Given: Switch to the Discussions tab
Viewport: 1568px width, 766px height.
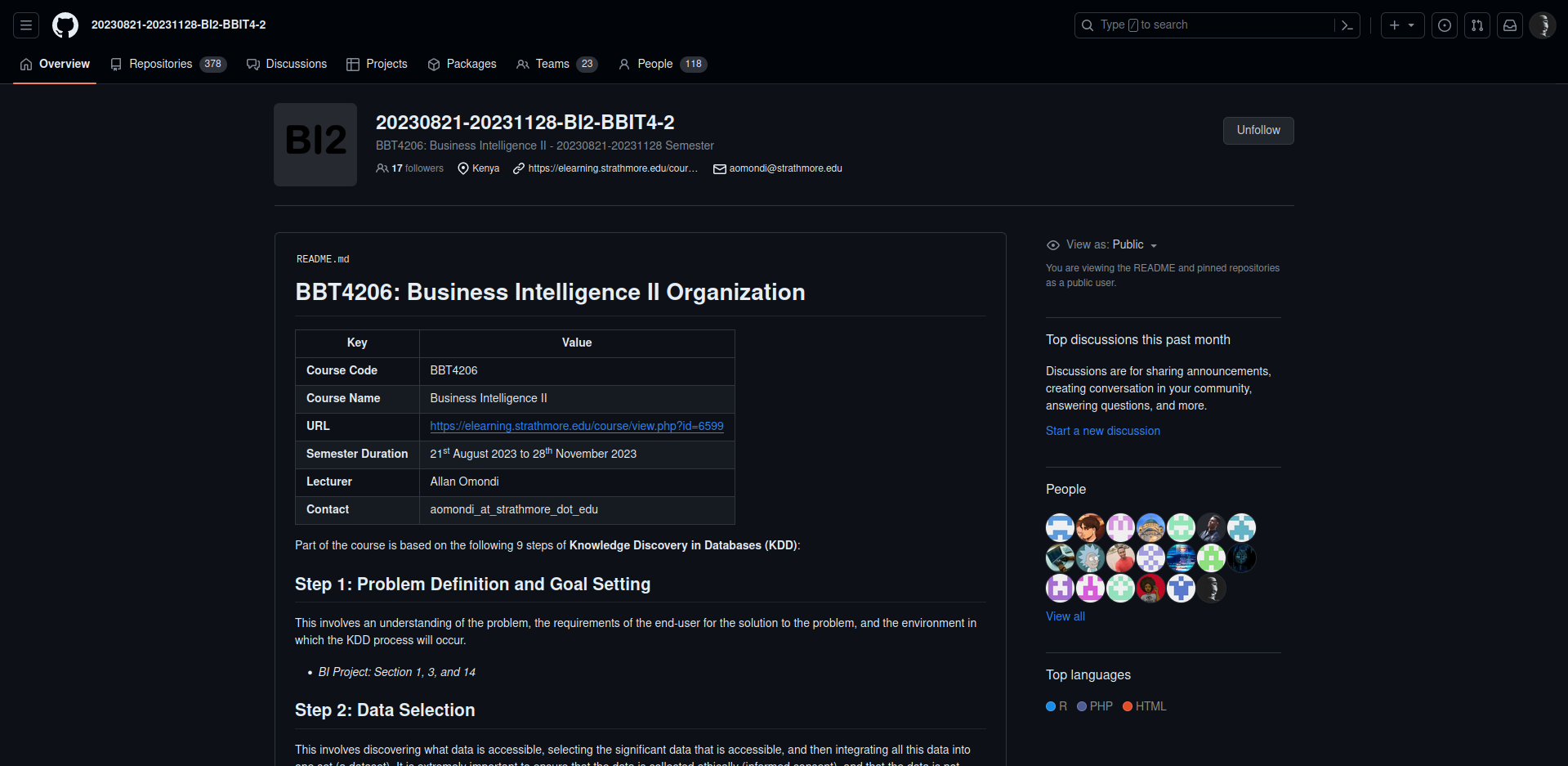Looking at the screenshot, I should click(287, 64).
